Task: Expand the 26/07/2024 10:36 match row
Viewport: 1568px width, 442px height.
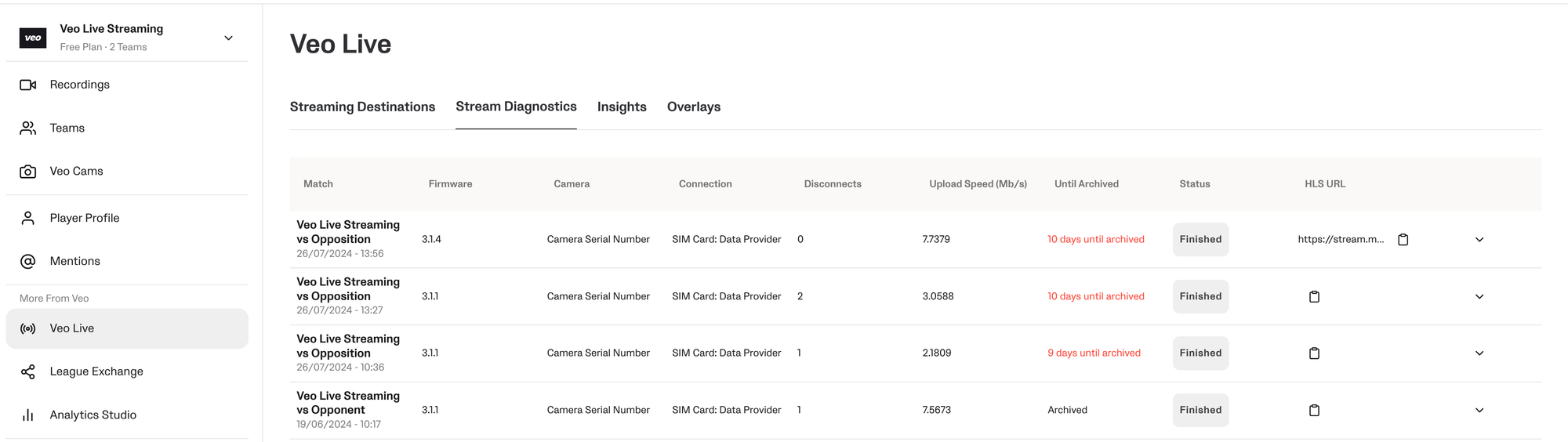Action: (1479, 353)
